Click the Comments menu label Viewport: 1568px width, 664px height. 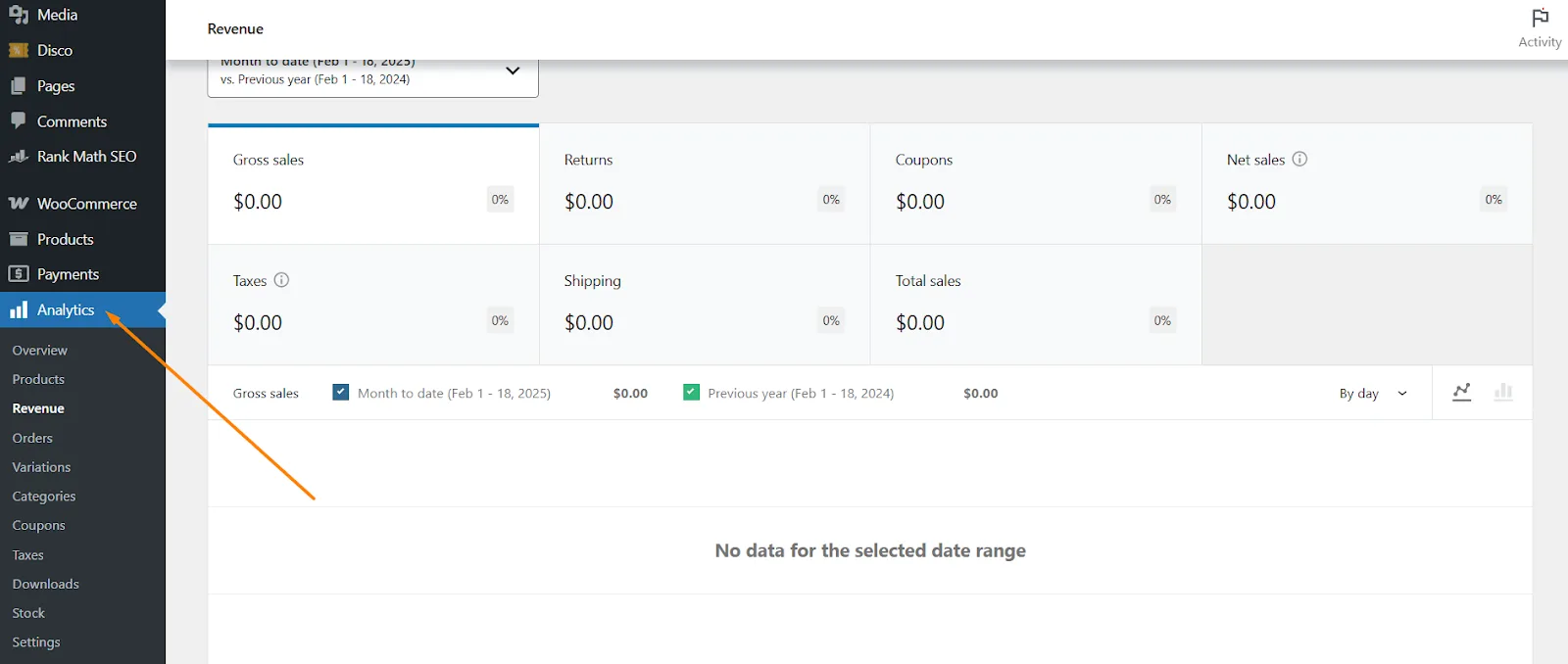pyautogui.click(x=72, y=121)
